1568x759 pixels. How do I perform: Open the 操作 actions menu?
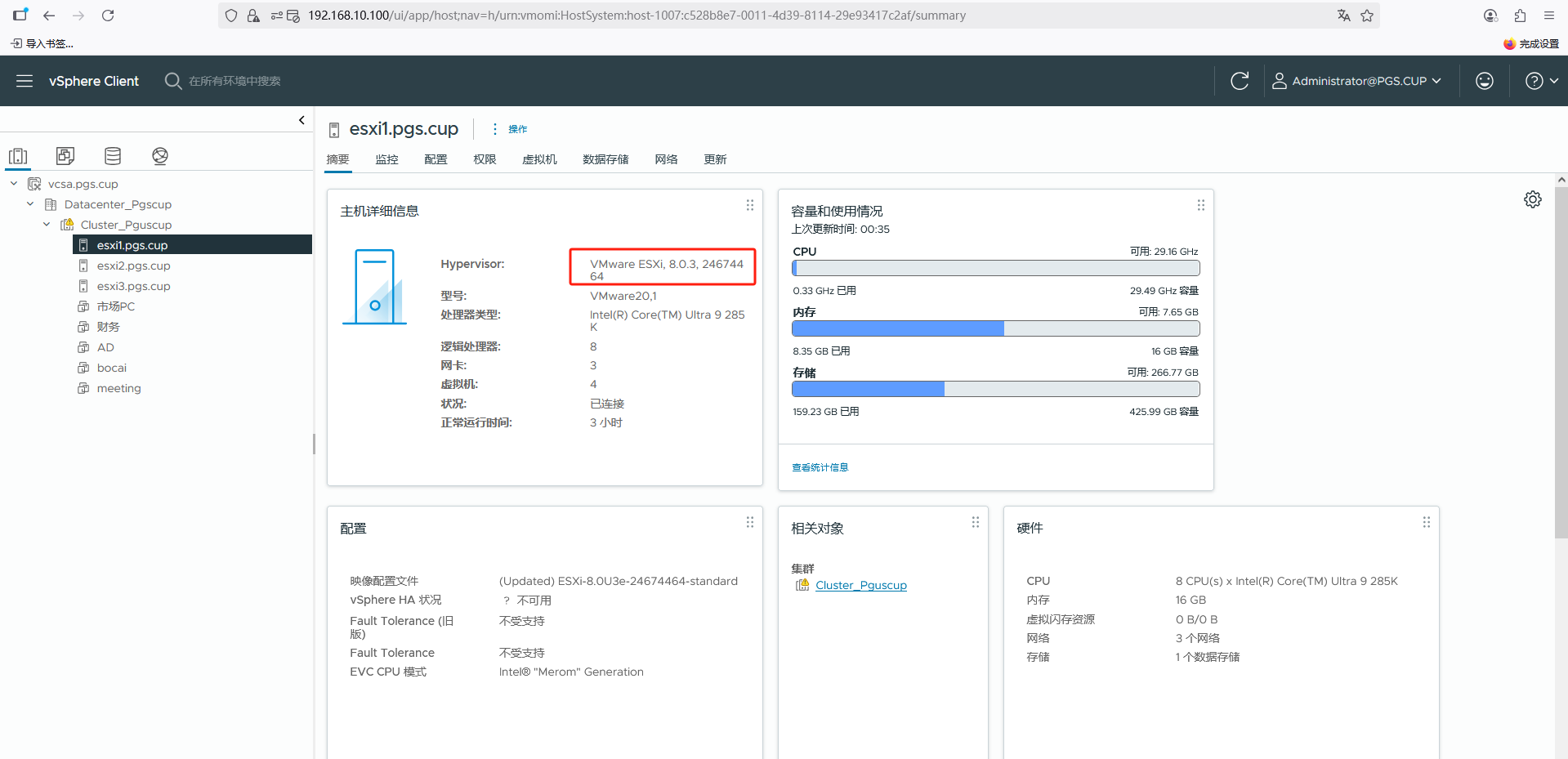510,129
